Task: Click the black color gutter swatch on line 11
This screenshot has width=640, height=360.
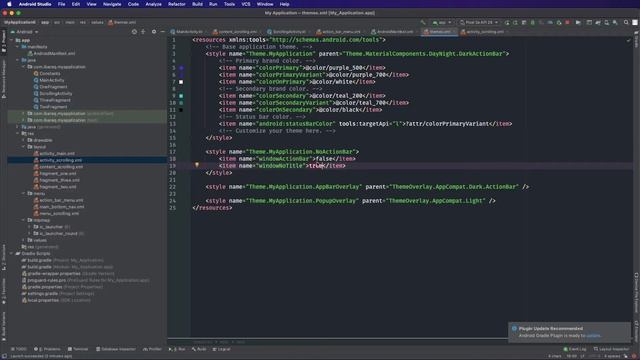Action: (x=181, y=110)
